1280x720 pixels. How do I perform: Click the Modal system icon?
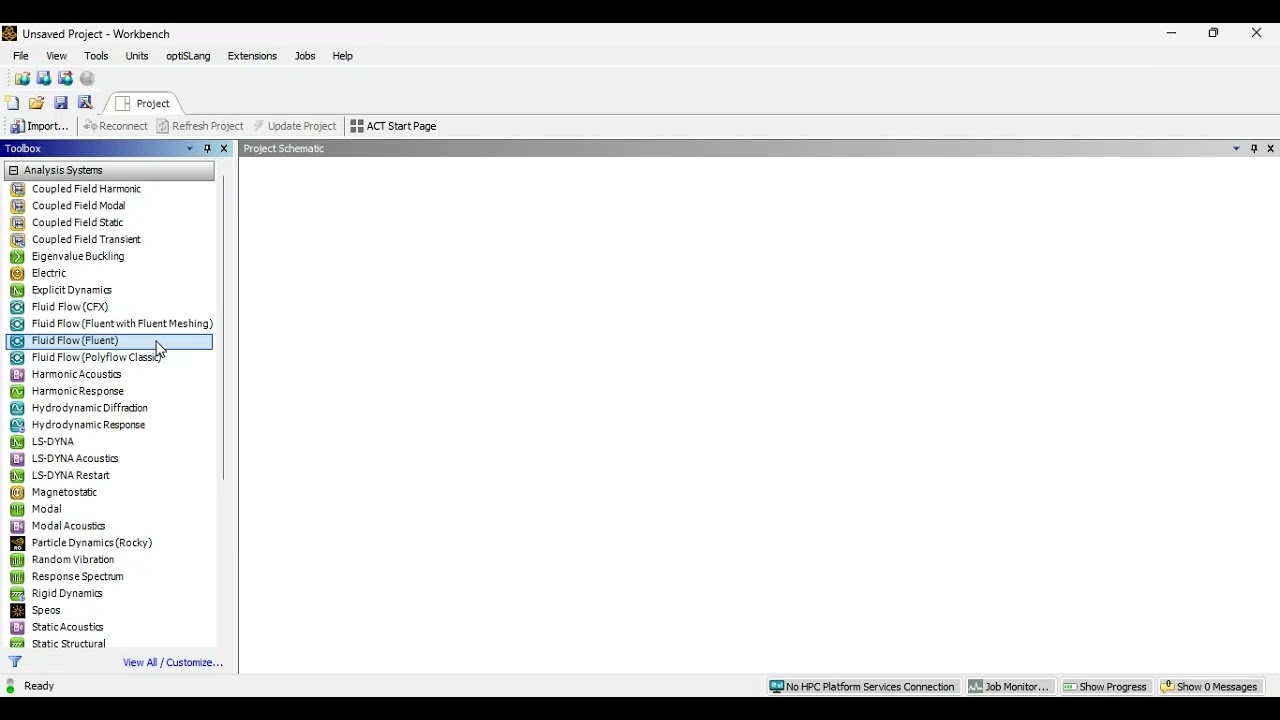17,509
